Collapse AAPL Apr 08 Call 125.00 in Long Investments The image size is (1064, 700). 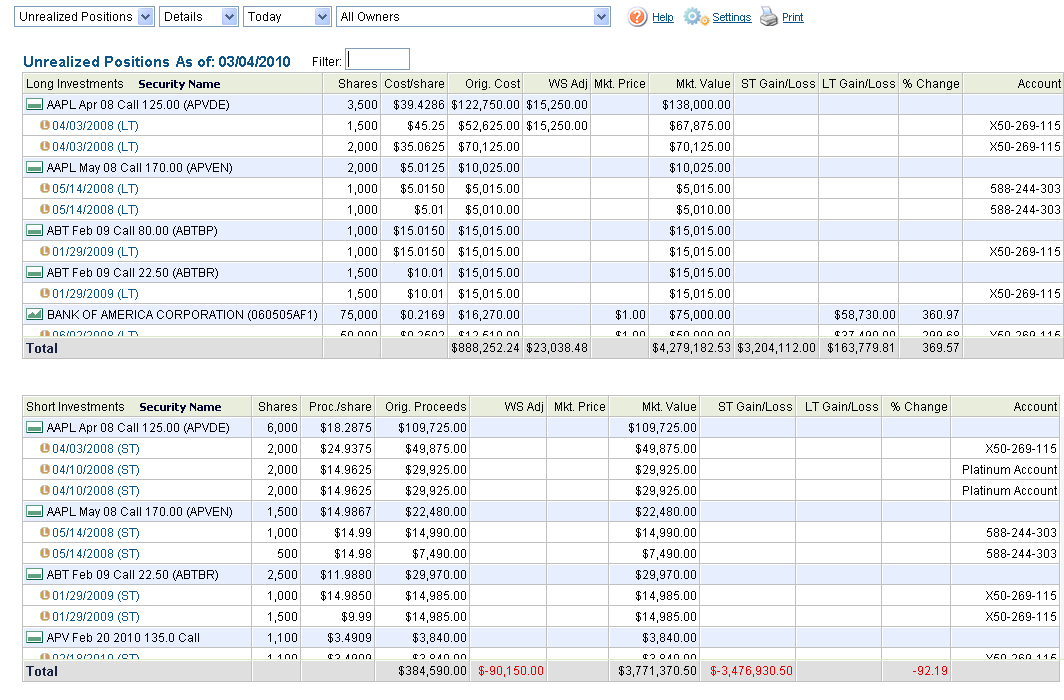click(34, 104)
